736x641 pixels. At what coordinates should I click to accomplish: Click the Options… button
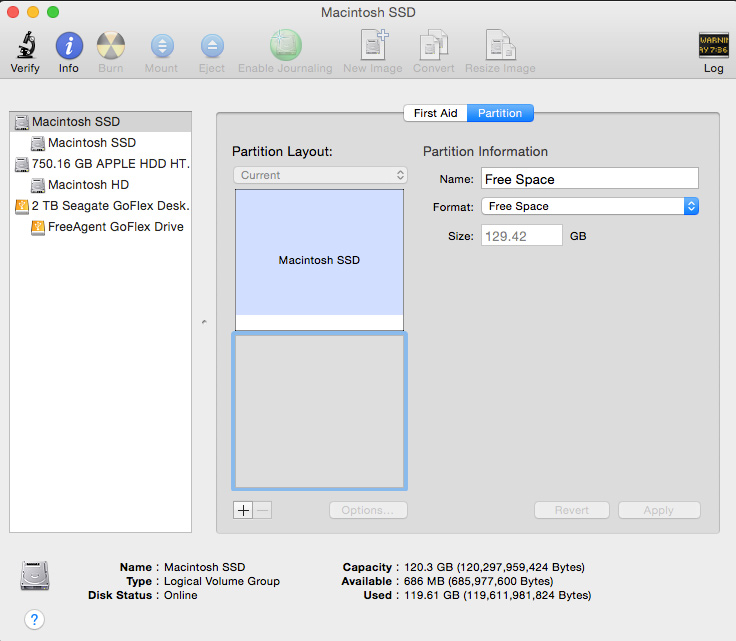click(368, 510)
